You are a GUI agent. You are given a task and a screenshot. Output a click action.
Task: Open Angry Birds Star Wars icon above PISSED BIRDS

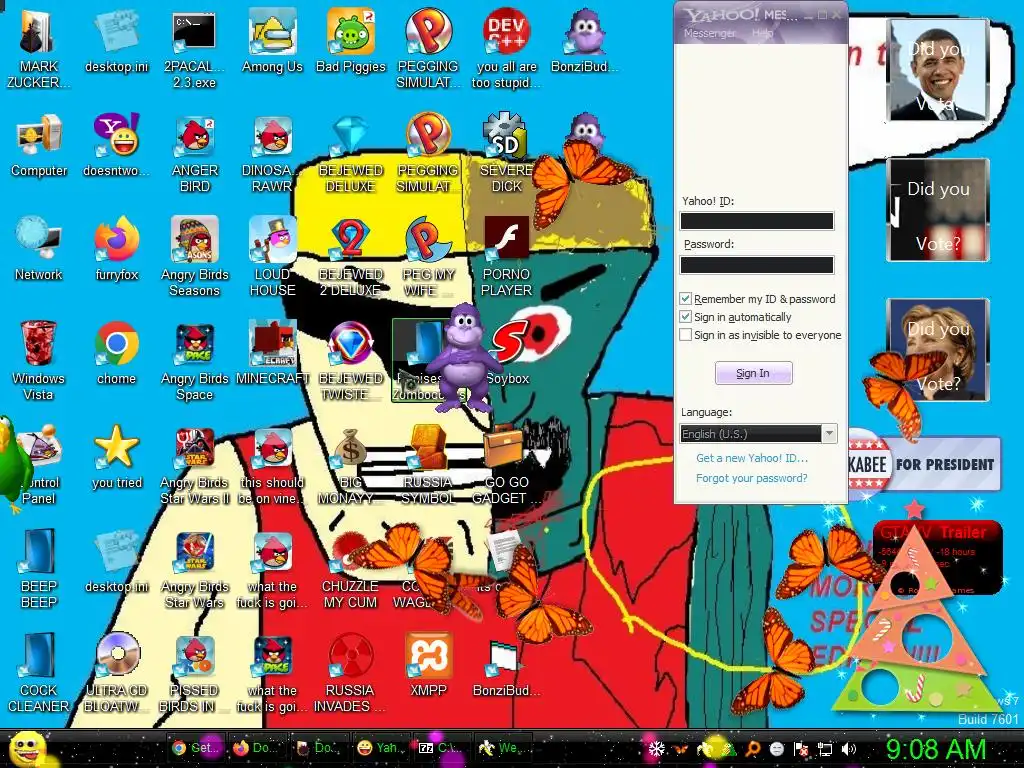coord(194,568)
